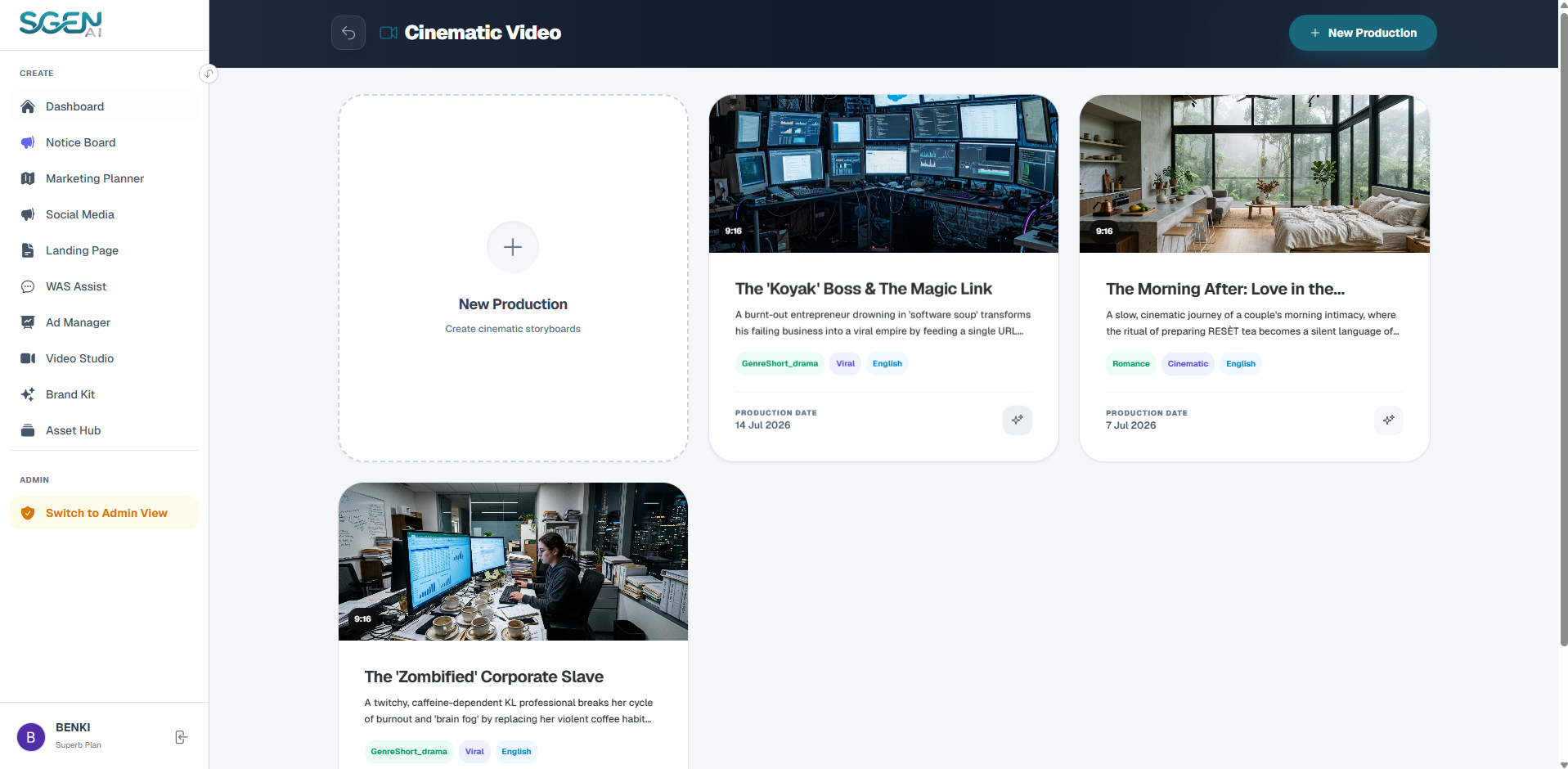Screen dimensions: 1568x769
Task: Click the Viral tag on Zombified card
Action: 474,752
